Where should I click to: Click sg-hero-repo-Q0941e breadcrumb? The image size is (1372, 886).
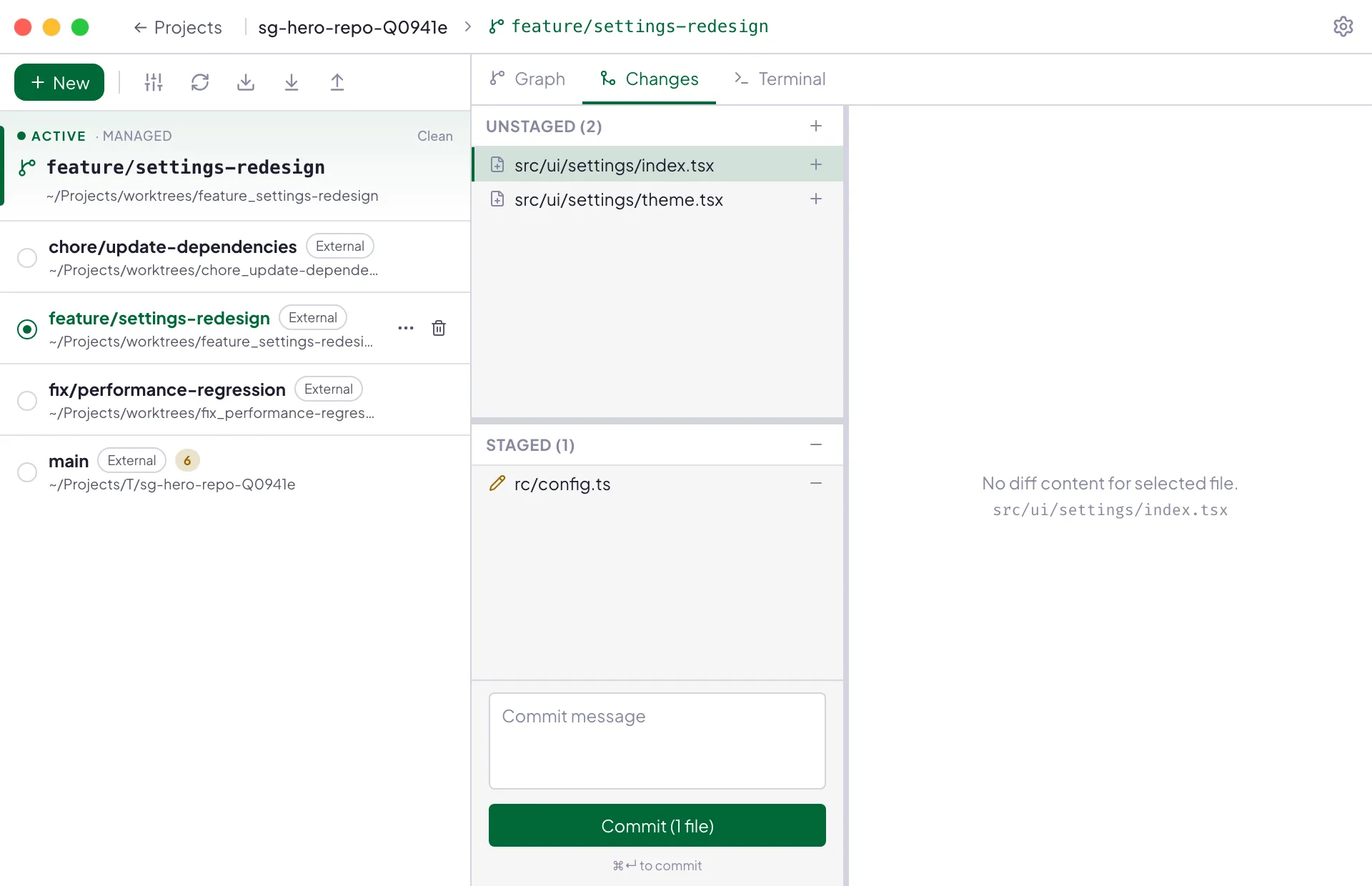click(353, 27)
